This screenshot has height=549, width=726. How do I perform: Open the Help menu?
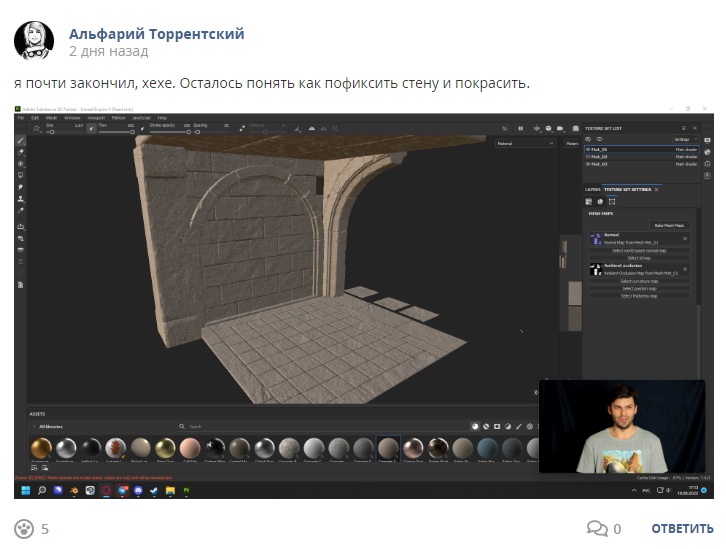pos(162,118)
